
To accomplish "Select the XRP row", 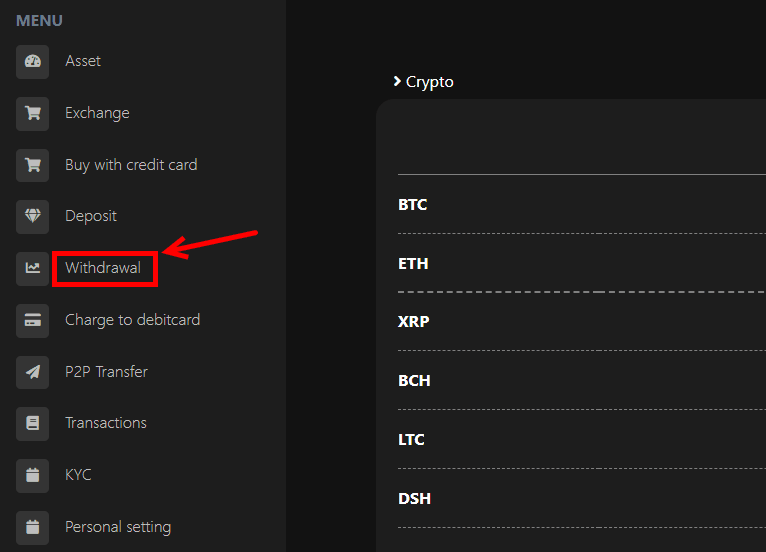I will pyautogui.click(x=413, y=322).
